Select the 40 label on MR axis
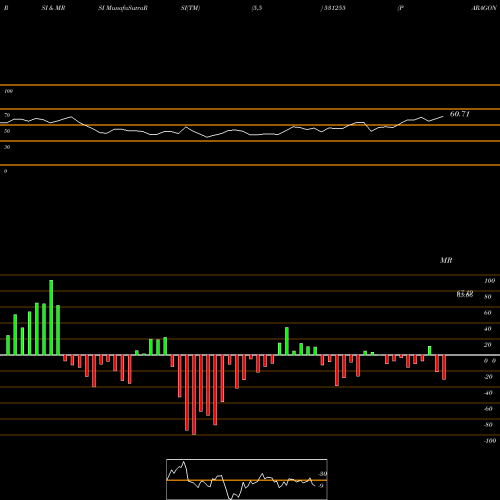 click(488, 329)
